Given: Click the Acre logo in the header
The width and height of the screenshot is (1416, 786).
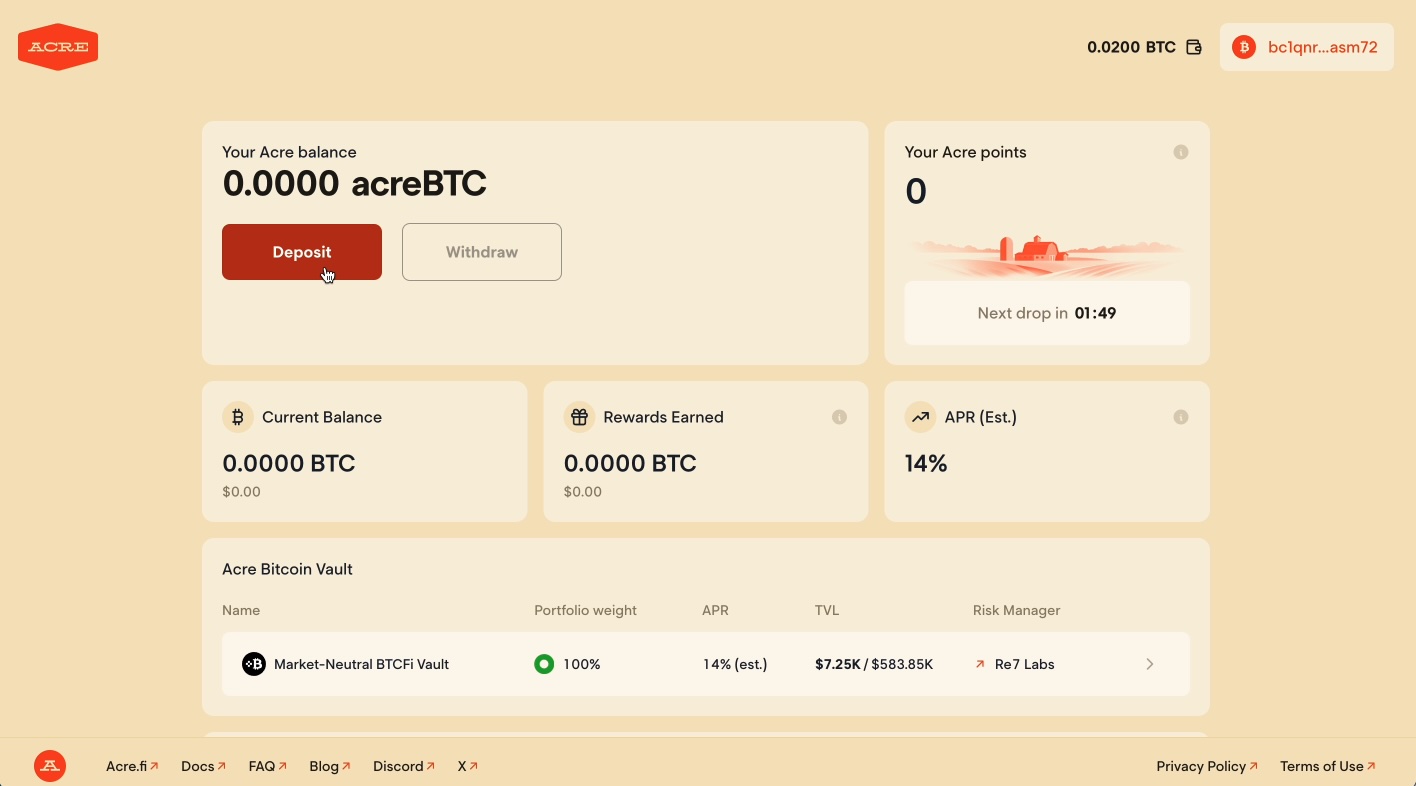Looking at the screenshot, I should (x=58, y=47).
